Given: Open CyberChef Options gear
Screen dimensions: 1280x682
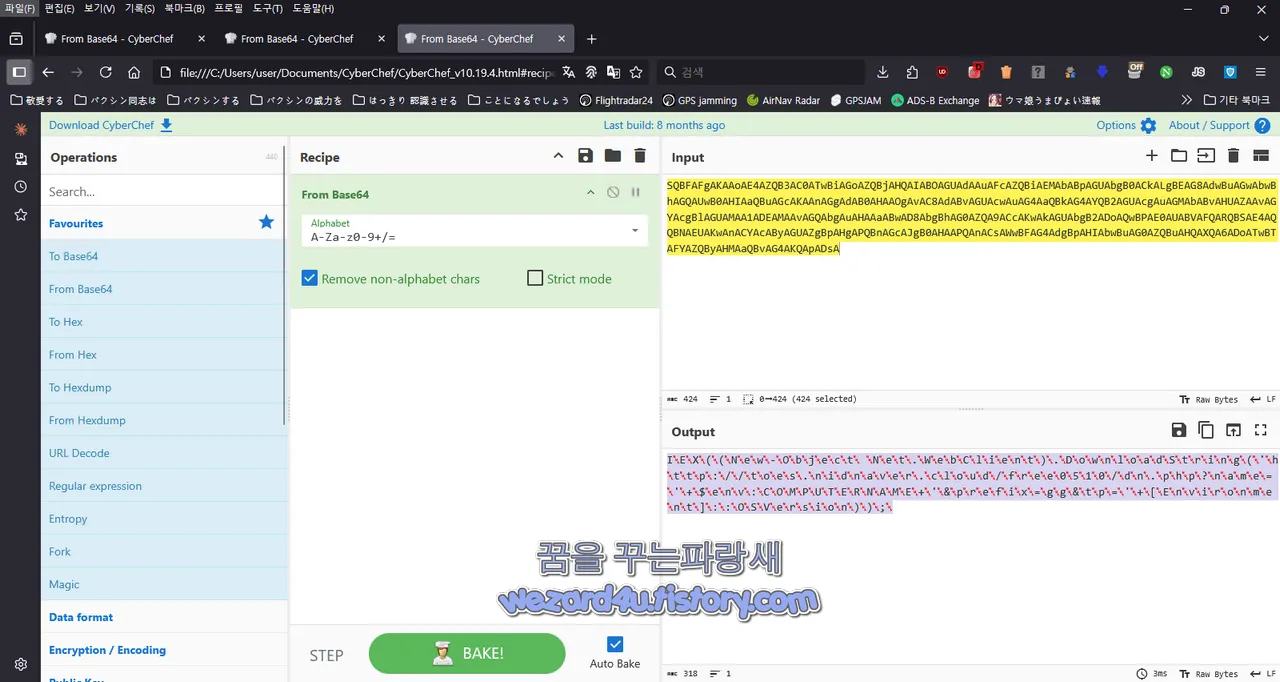Looking at the screenshot, I should 1126,125.
